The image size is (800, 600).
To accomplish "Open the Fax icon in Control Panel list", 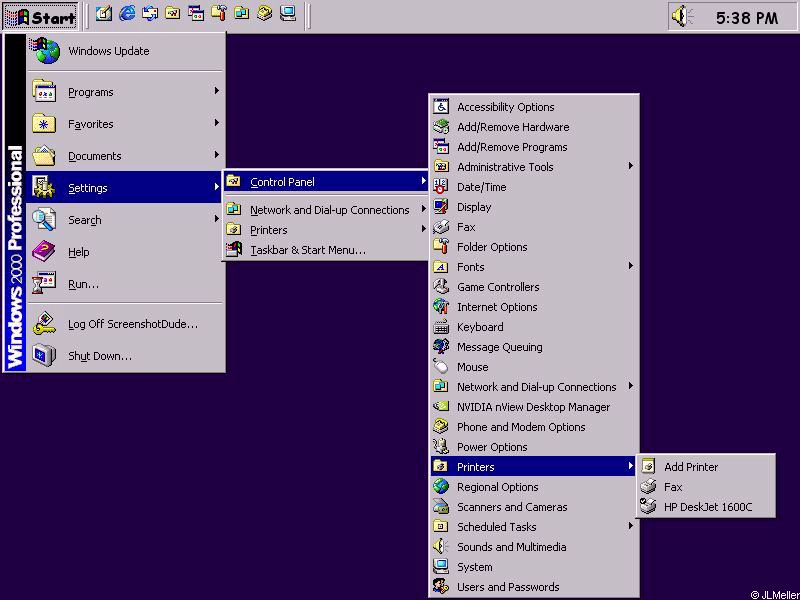I will (441, 227).
